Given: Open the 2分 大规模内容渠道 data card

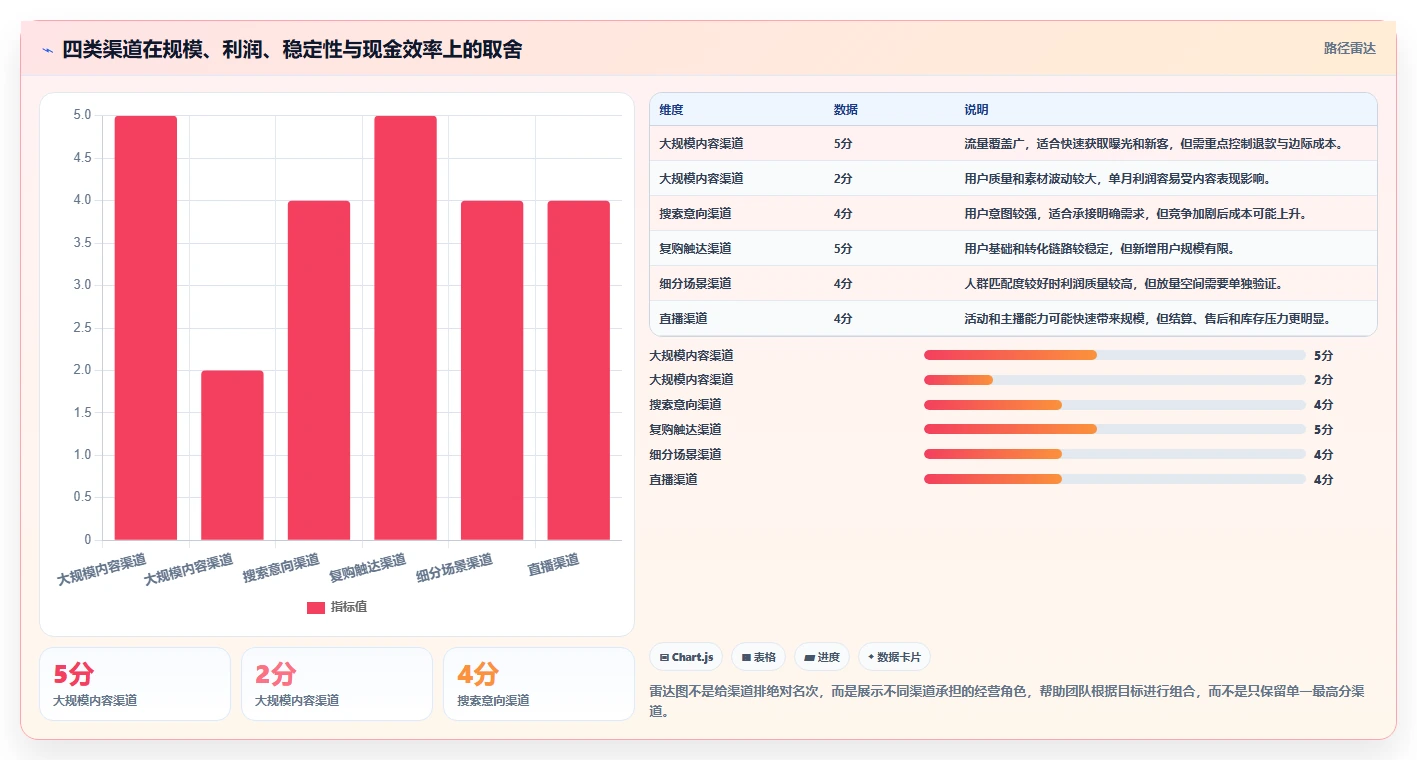Looking at the screenshot, I should tap(337, 684).
